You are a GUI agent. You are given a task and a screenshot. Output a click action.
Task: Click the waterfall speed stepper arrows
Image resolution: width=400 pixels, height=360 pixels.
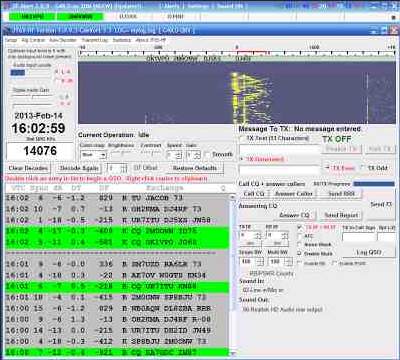coord(179,155)
